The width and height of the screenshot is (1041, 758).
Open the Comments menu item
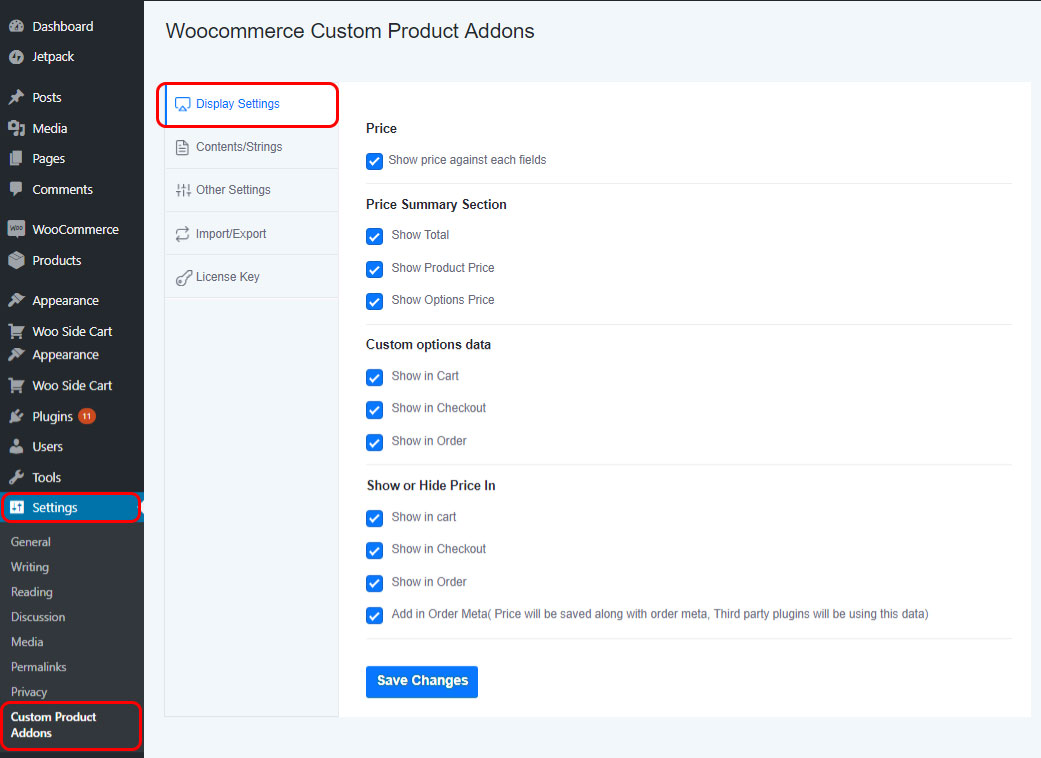click(72, 189)
